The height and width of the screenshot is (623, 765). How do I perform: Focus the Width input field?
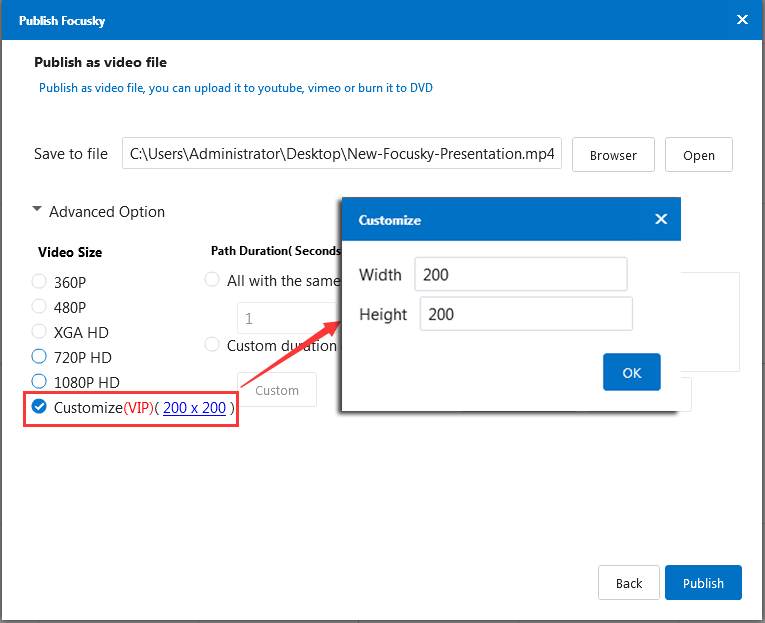click(x=521, y=274)
